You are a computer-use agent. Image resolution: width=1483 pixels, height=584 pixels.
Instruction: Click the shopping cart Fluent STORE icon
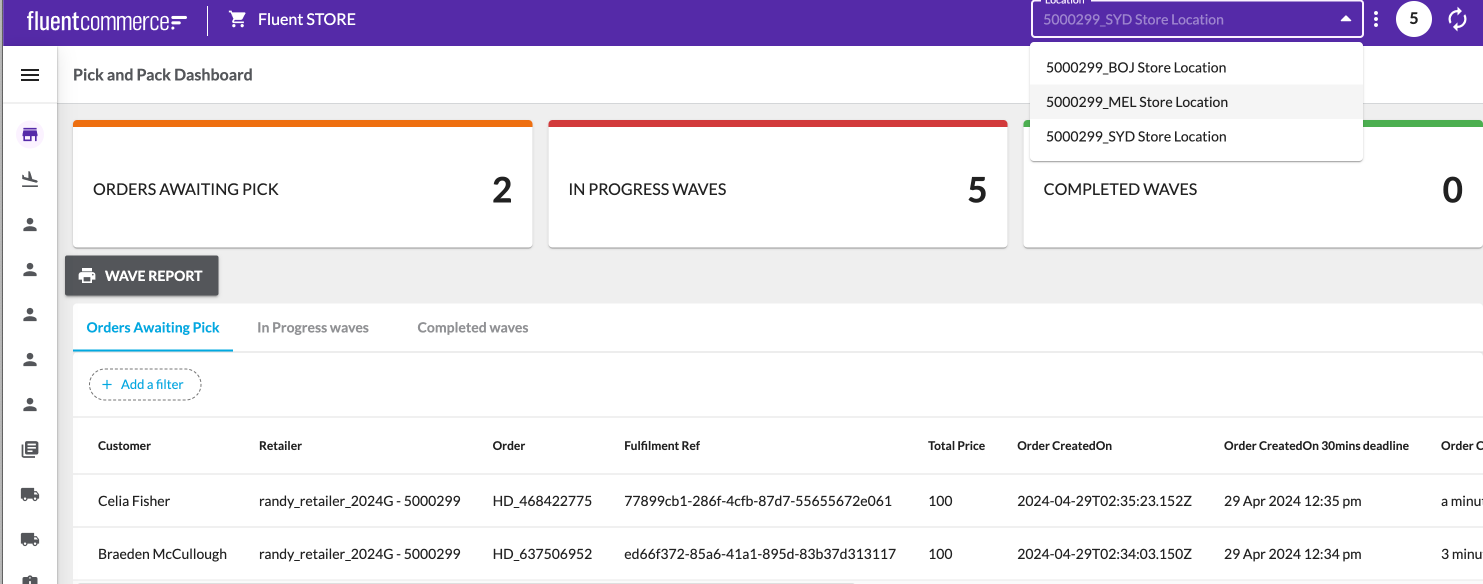tap(238, 19)
